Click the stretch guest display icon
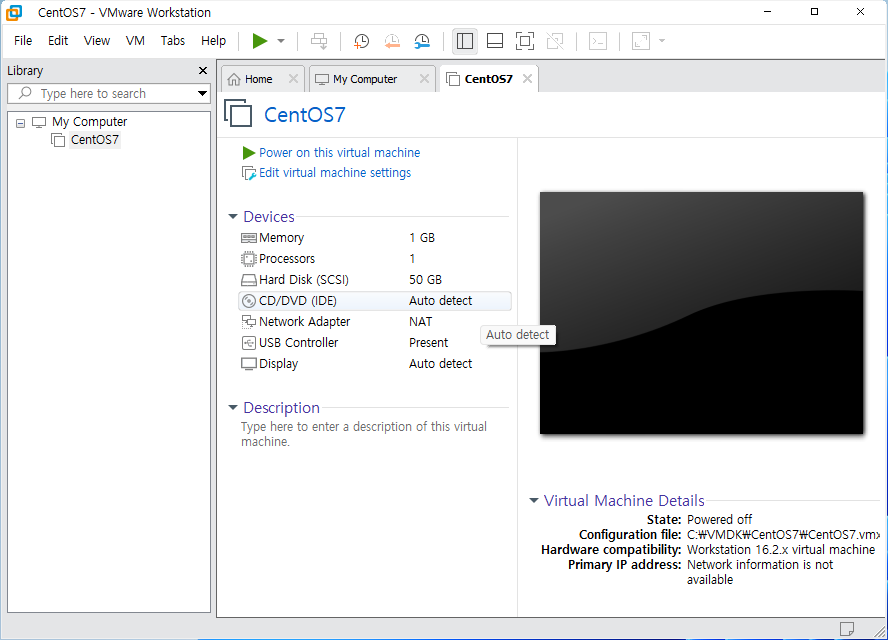Viewport: 888px width, 640px height. (641, 41)
